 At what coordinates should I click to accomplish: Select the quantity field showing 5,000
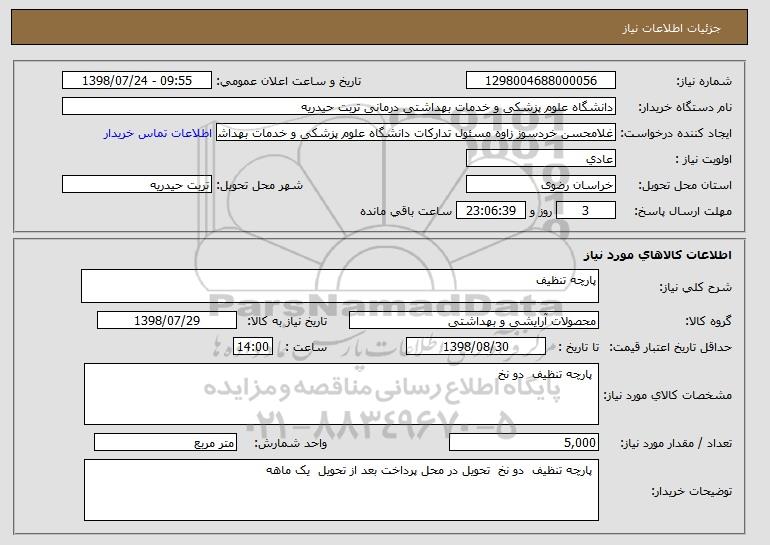(524, 442)
